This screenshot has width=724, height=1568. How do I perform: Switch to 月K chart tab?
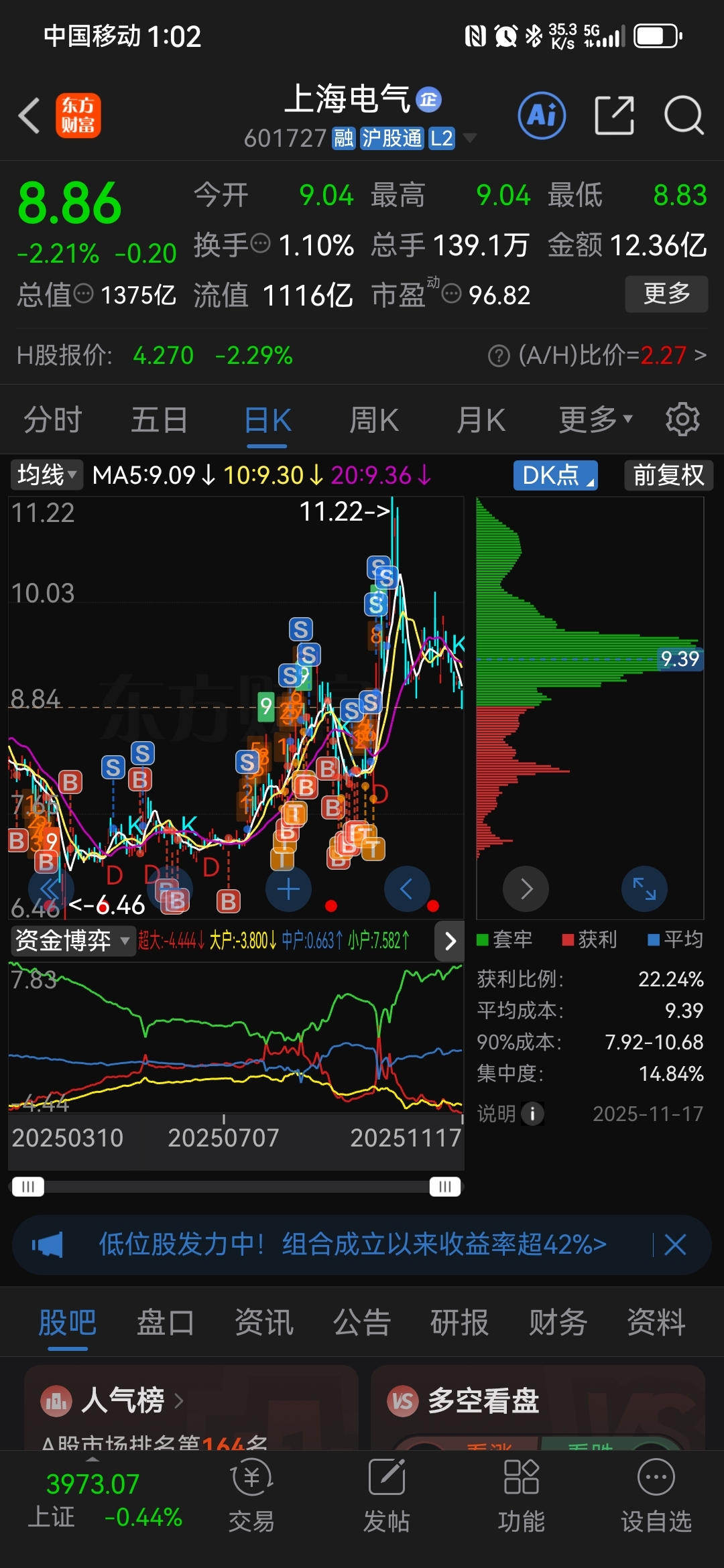pos(481,420)
